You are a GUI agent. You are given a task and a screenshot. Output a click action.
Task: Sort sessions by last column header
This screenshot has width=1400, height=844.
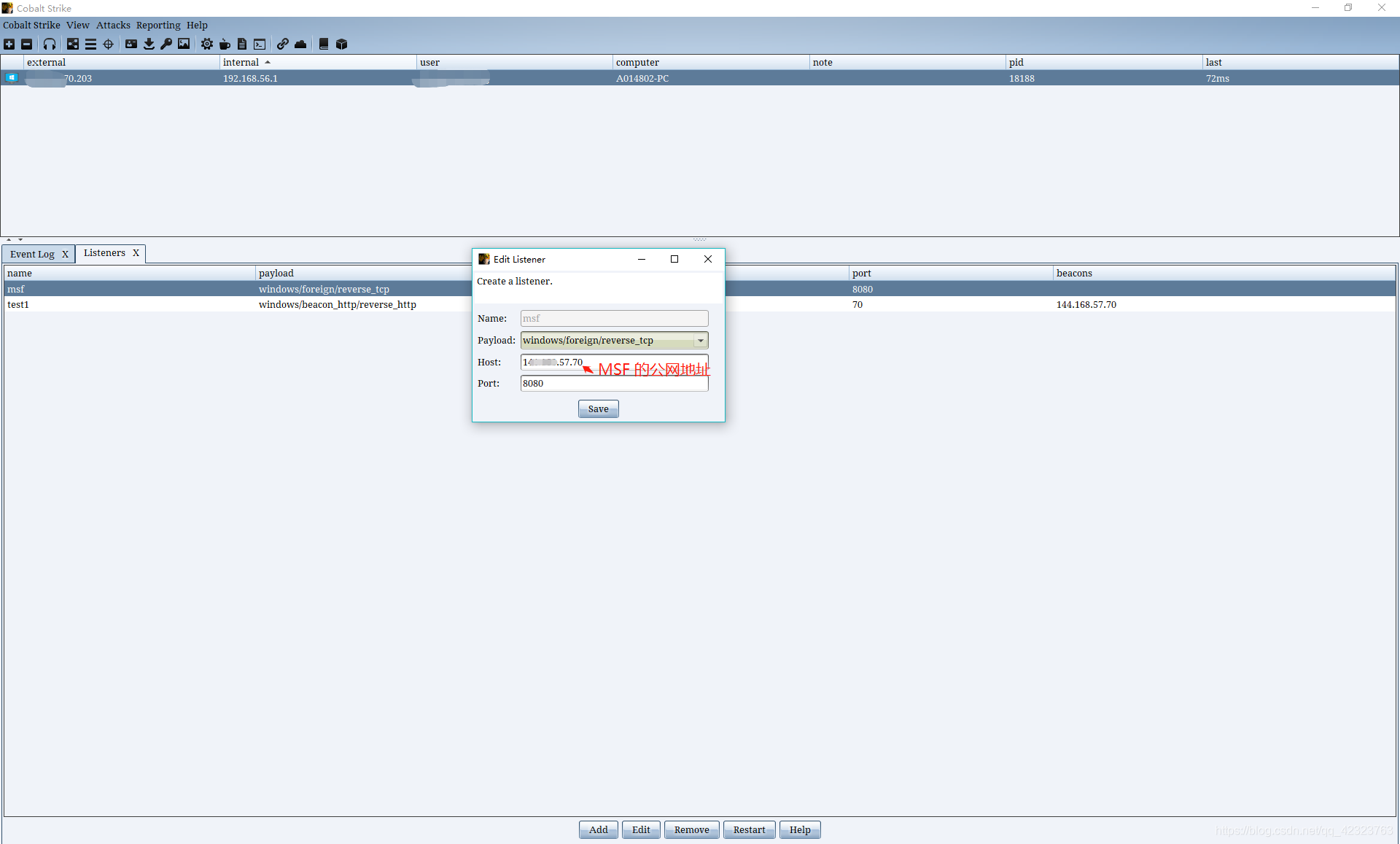pyautogui.click(x=1300, y=63)
